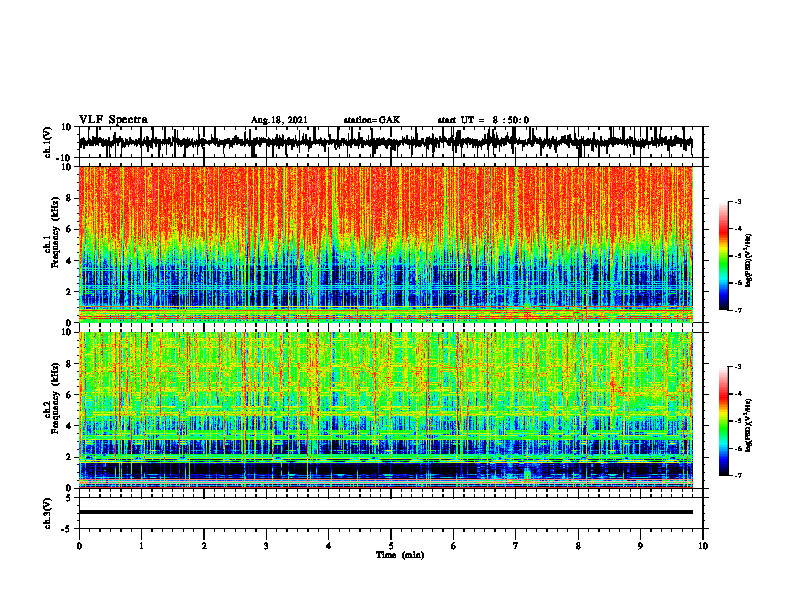
Task: Click tick label "10" on the Time axis
Action: tap(703, 546)
